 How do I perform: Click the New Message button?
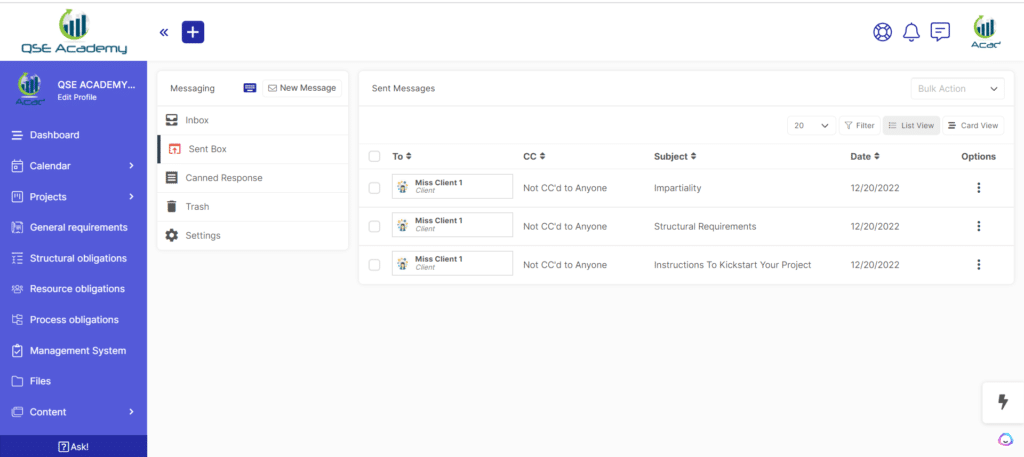point(302,88)
